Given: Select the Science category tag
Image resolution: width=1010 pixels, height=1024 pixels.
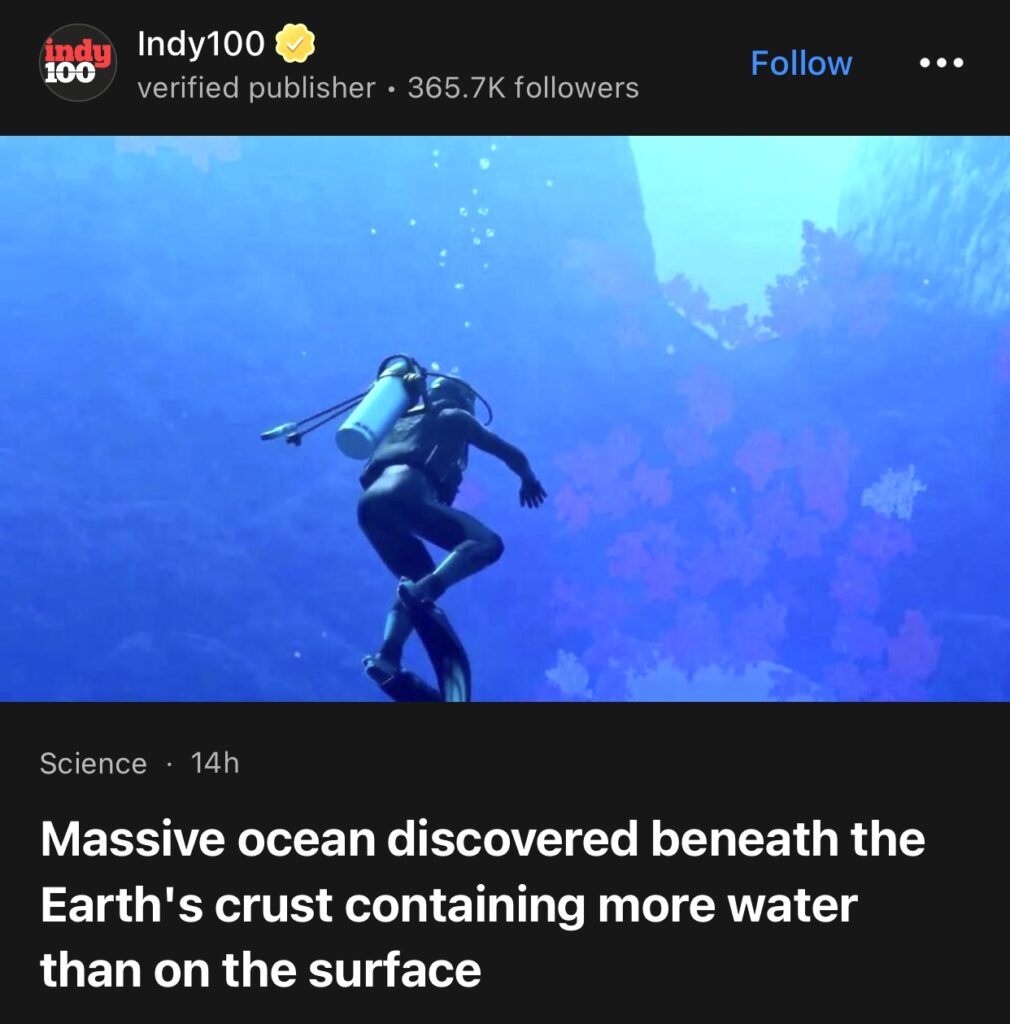Looking at the screenshot, I should pos(93,763).
